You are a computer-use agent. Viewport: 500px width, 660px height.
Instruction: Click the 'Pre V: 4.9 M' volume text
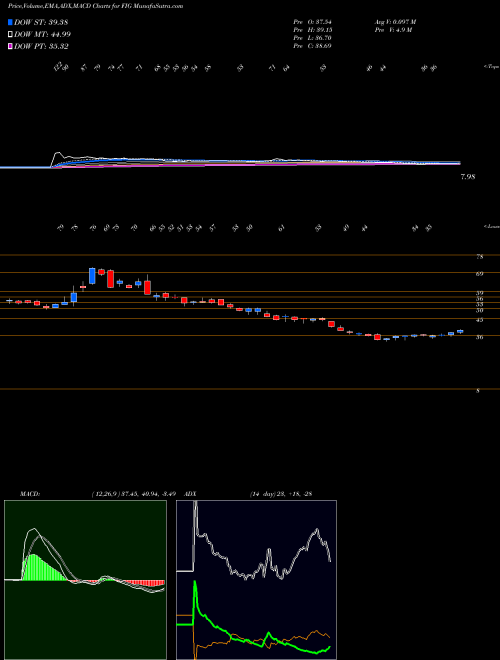pyautogui.click(x=392, y=30)
